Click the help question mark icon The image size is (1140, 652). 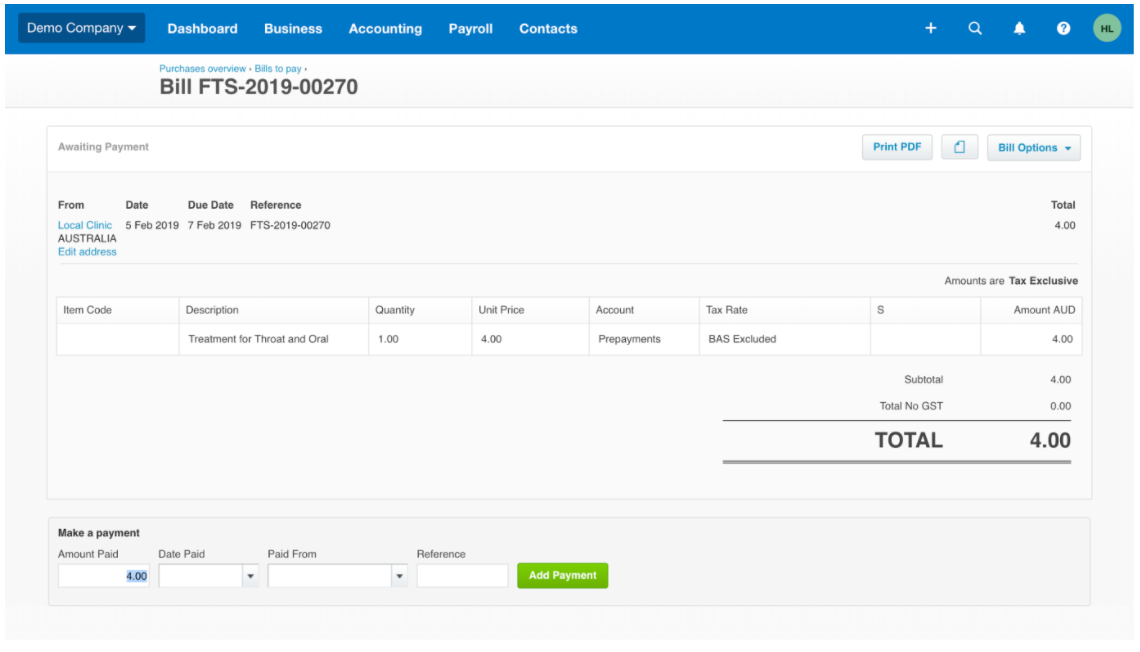pos(1063,28)
